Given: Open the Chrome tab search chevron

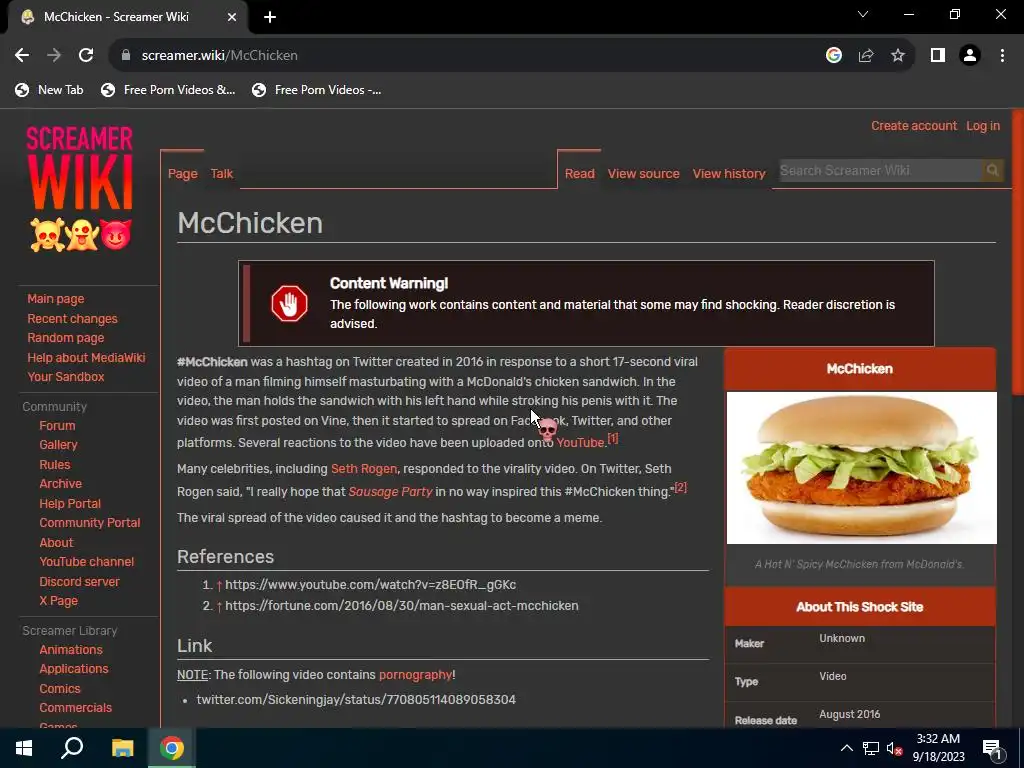Looking at the screenshot, I should (863, 14).
